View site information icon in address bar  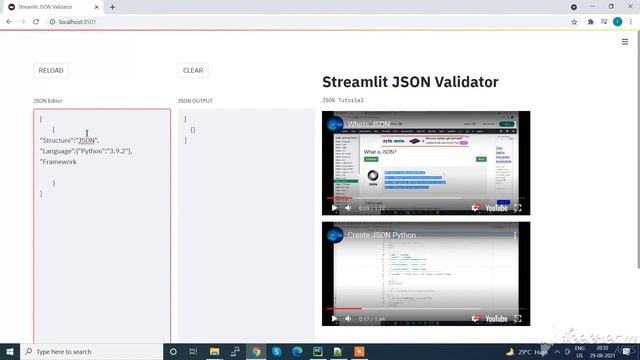coord(52,22)
